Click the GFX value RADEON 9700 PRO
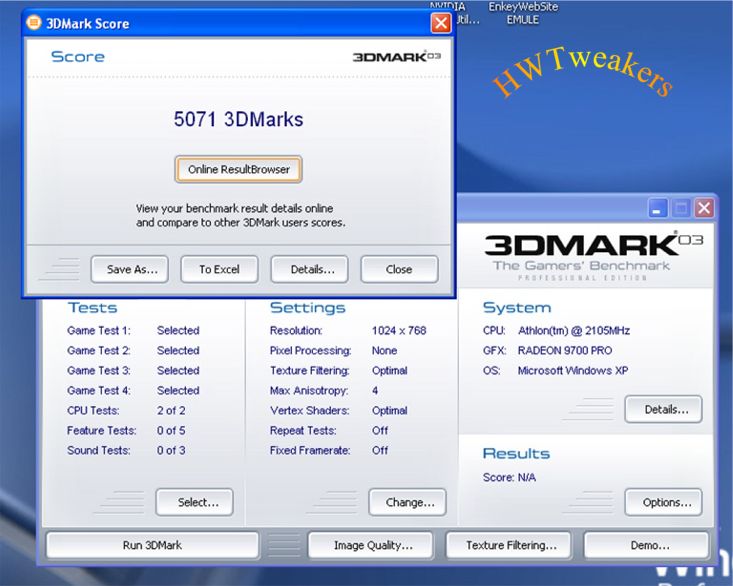733x586 pixels. pyautogui.click(x=565, y=350)
